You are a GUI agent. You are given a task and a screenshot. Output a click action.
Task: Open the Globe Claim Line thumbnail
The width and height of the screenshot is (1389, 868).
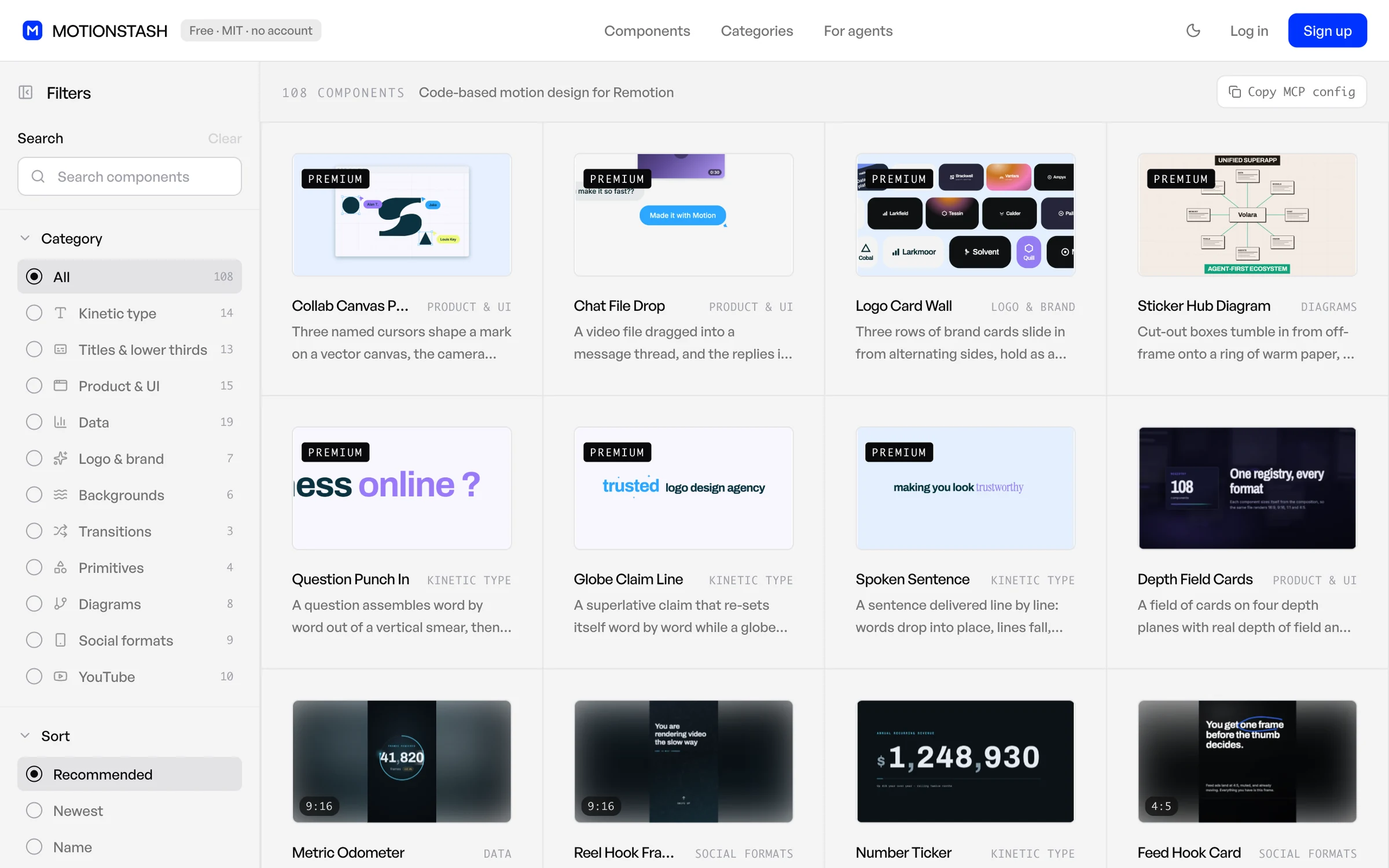tap(684, 488)
